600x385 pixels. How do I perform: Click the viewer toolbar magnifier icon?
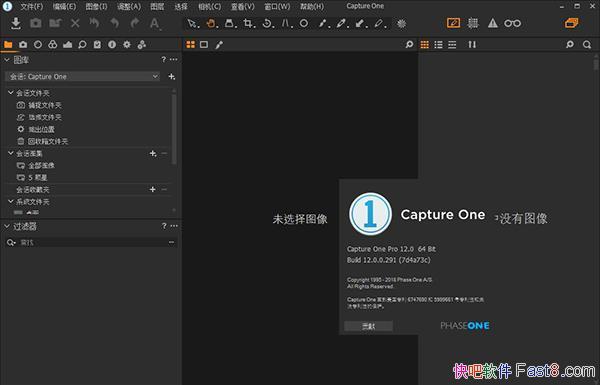[409, 45]
